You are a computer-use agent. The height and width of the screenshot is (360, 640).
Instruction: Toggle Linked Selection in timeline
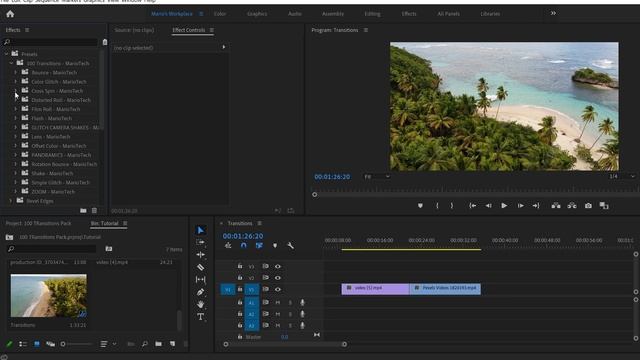pyautogui.click(x=259, y=245)
